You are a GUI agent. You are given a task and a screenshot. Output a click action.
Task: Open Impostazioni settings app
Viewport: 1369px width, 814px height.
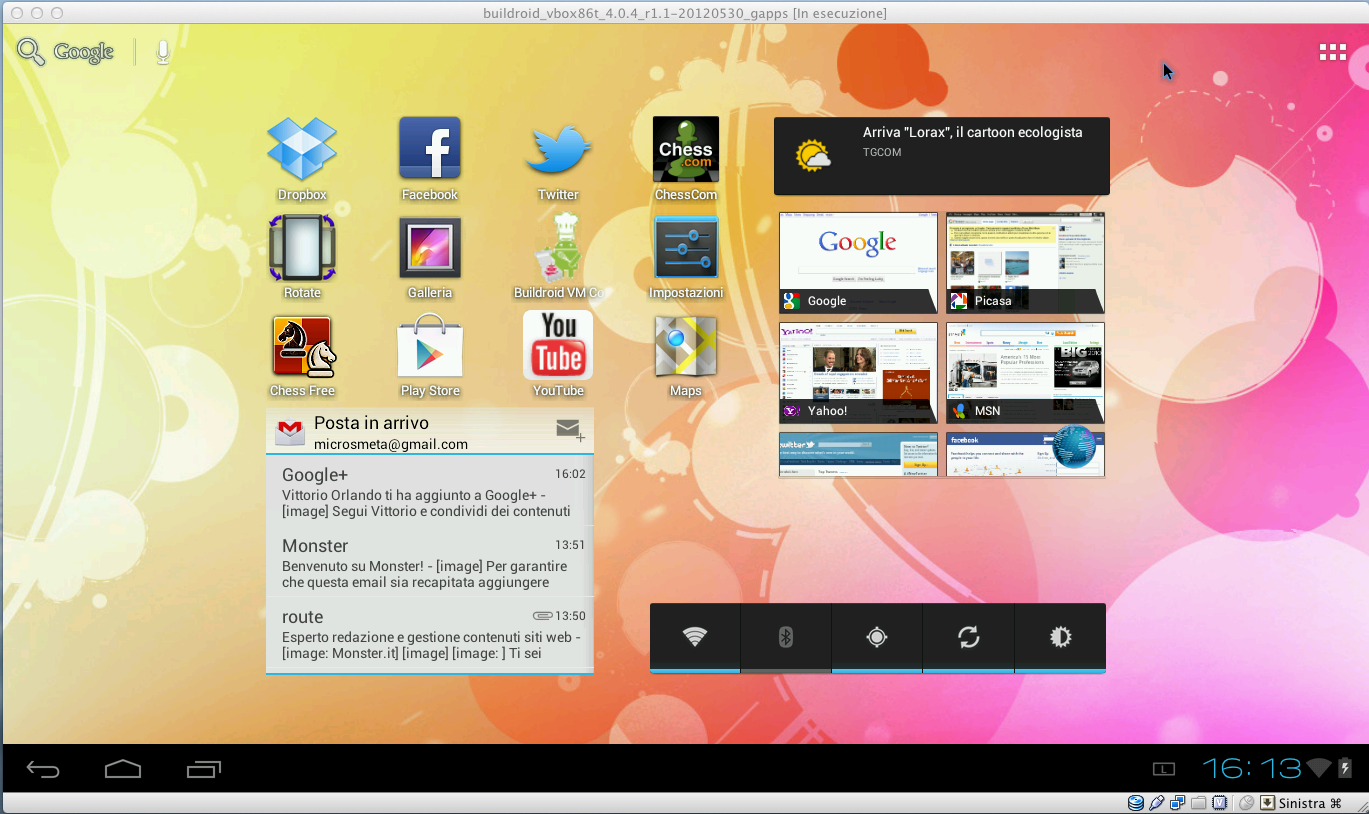click(x=686, y=248)
